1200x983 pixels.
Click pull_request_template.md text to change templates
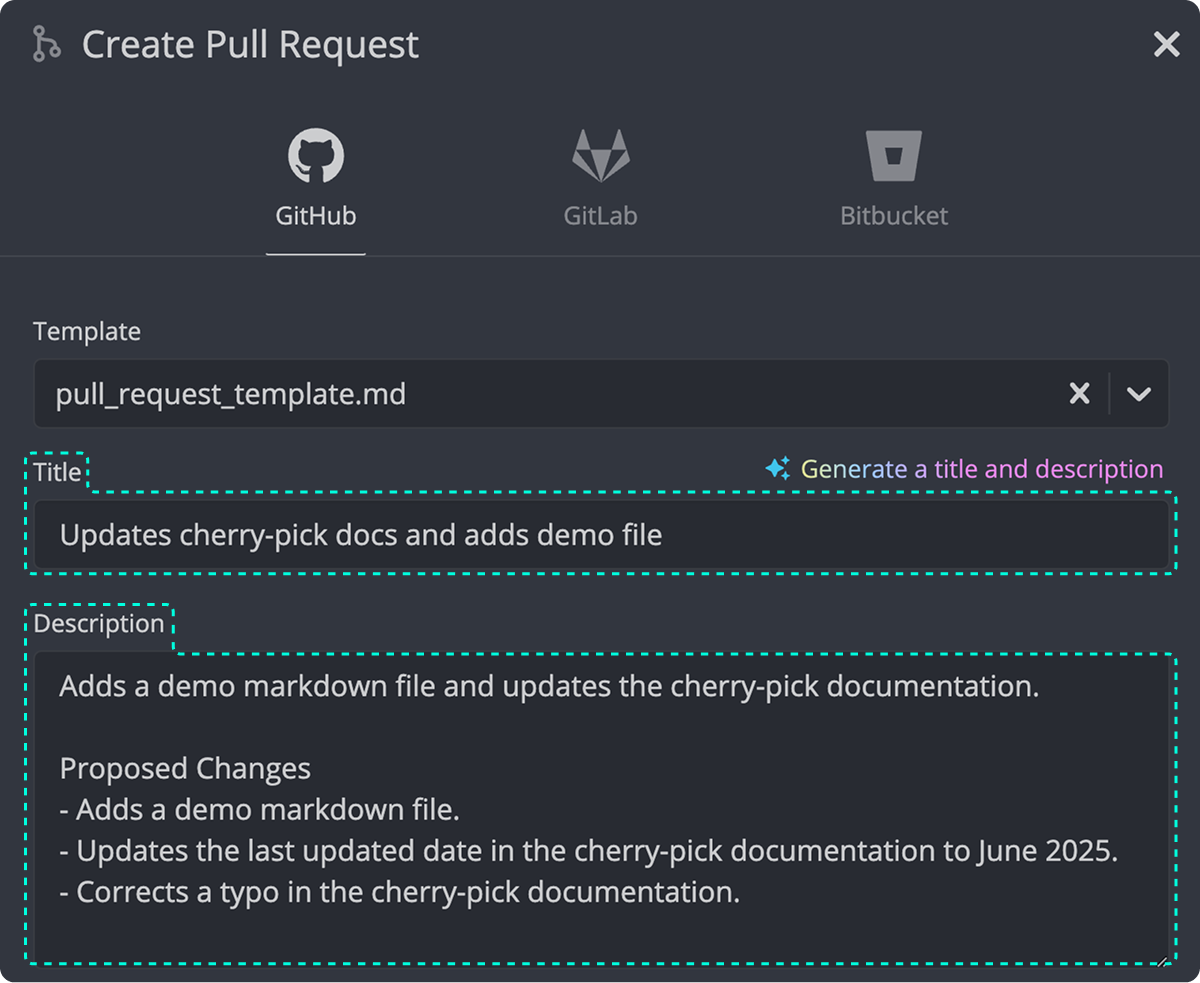(x=230, y=393)
